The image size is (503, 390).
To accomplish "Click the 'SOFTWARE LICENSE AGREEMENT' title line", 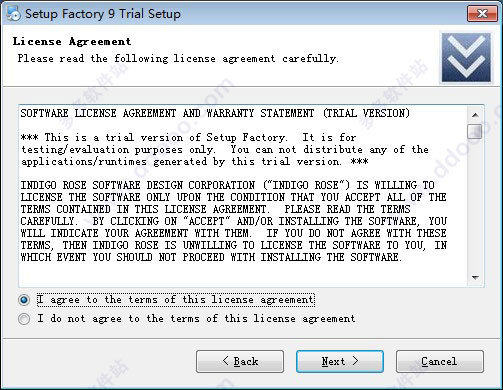I will [x=215, y=113].
